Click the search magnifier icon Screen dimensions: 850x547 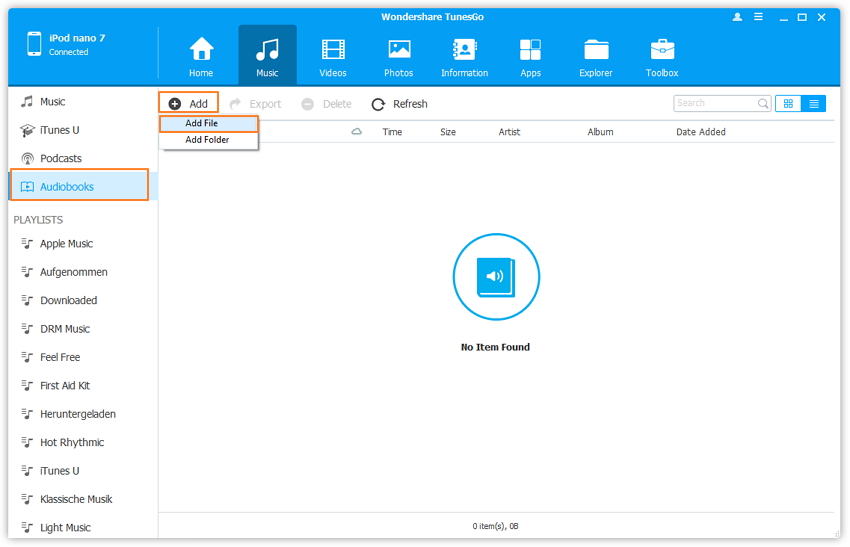pyautogui.click(x=763, y=104)
